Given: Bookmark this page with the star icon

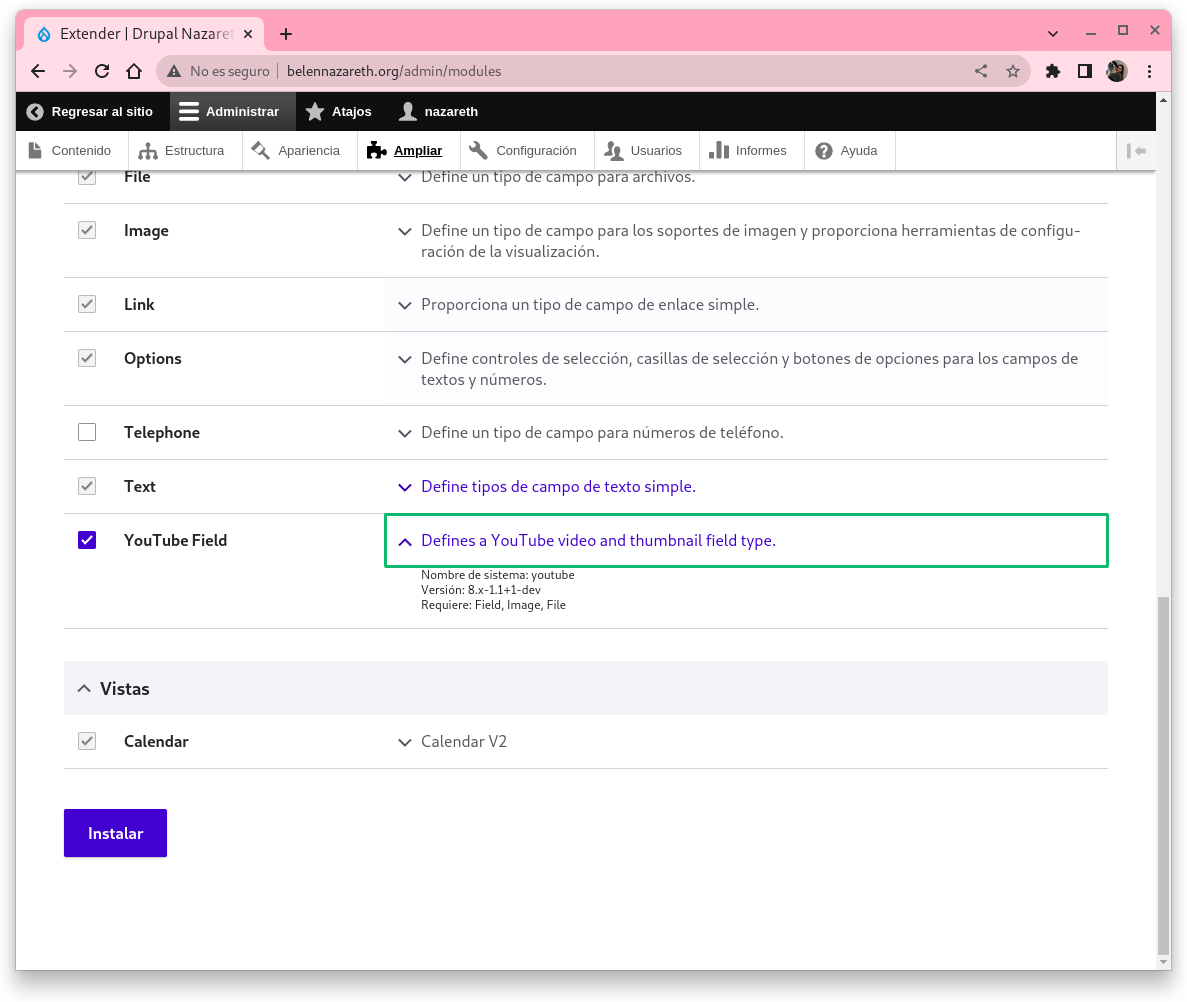Looking at the screenshot, I should (x=1012, y=71).
